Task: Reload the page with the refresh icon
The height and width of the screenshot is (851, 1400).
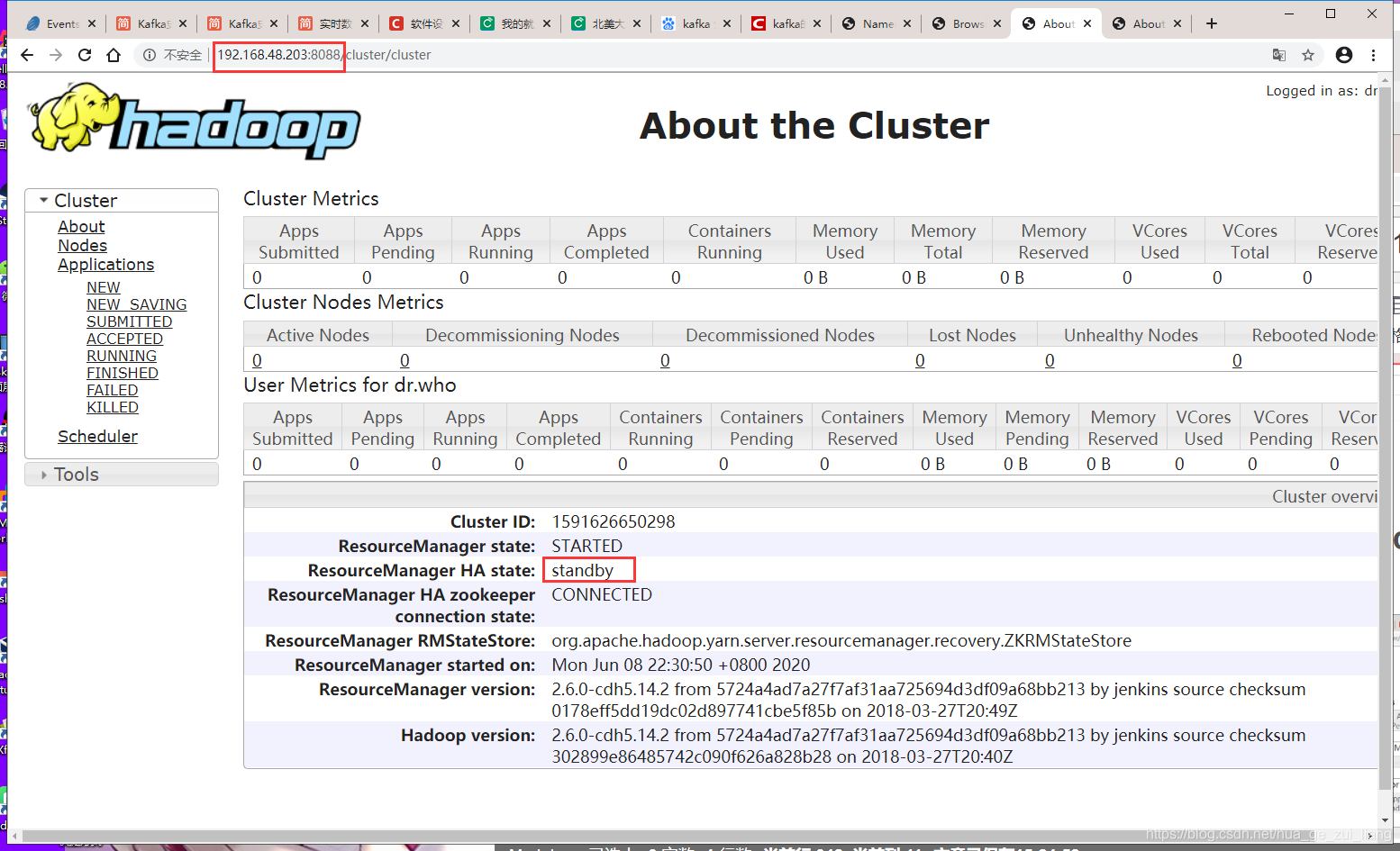Action: pyautogui.click(x=85, y=55)
